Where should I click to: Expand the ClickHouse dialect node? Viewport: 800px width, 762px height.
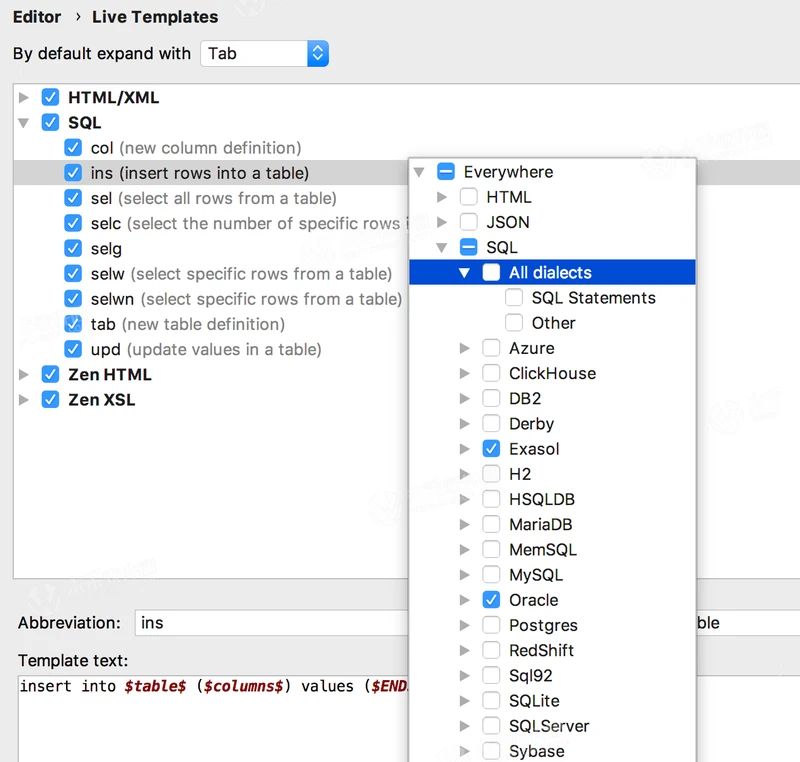point(464,373)
